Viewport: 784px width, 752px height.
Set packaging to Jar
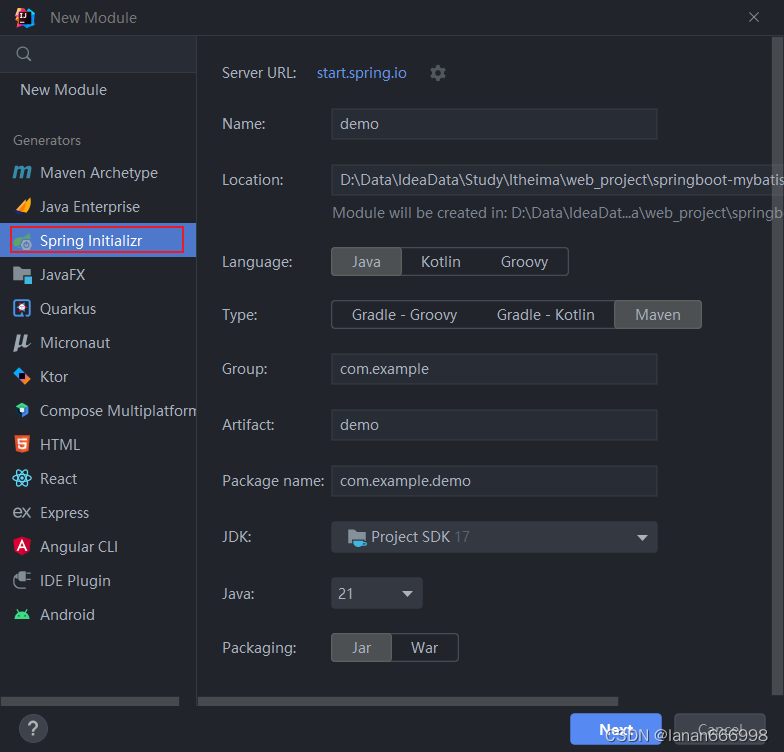click(361, 648)
